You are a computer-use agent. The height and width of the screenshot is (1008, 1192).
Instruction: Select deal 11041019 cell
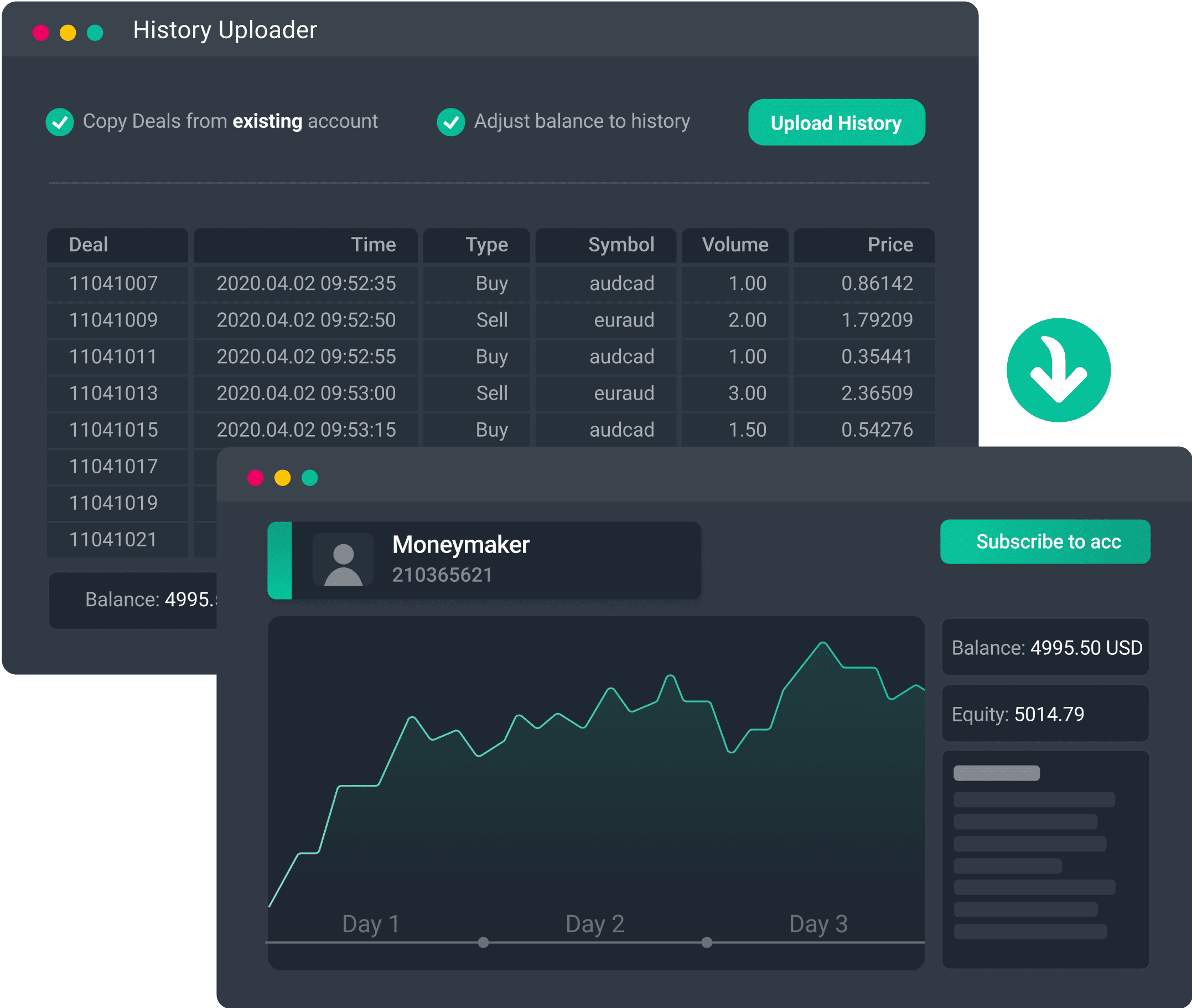click(117, 503)
